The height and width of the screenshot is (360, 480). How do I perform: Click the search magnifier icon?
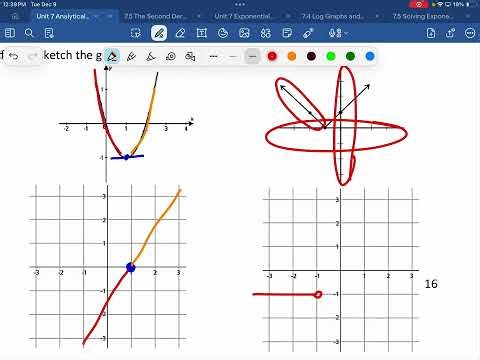click(x=29, y=33)
